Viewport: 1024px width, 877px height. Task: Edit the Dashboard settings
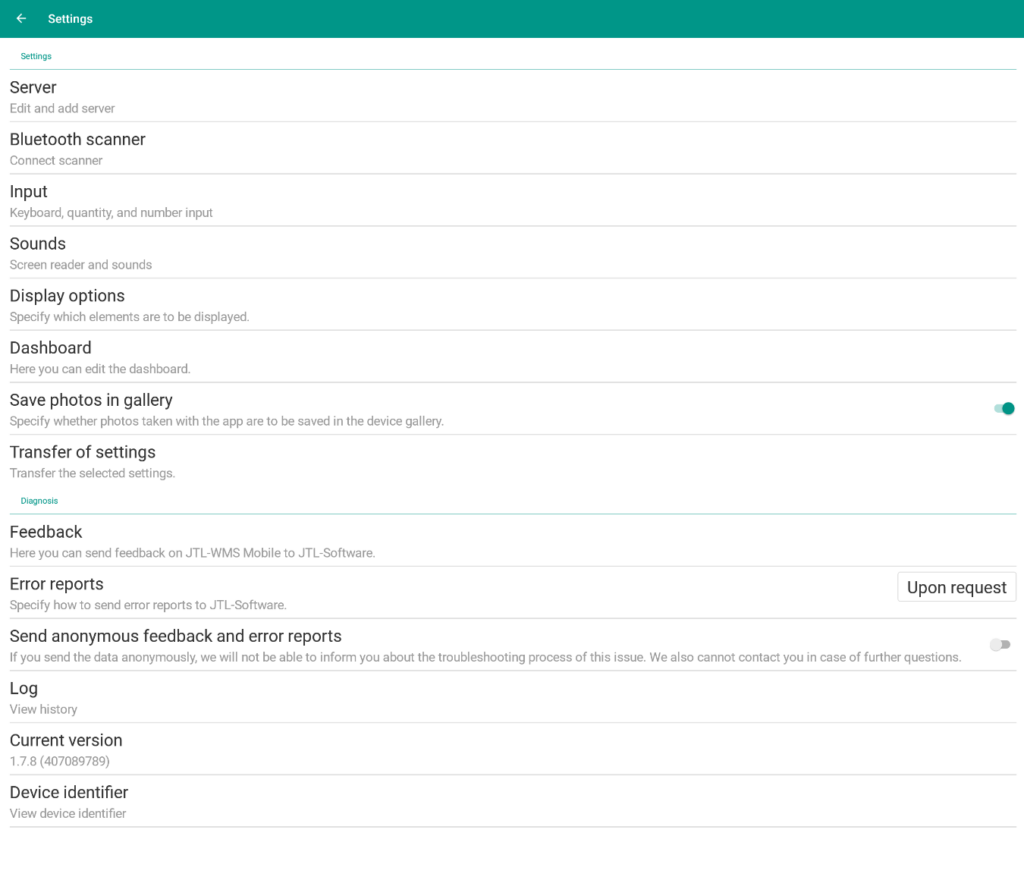point(50,348)
